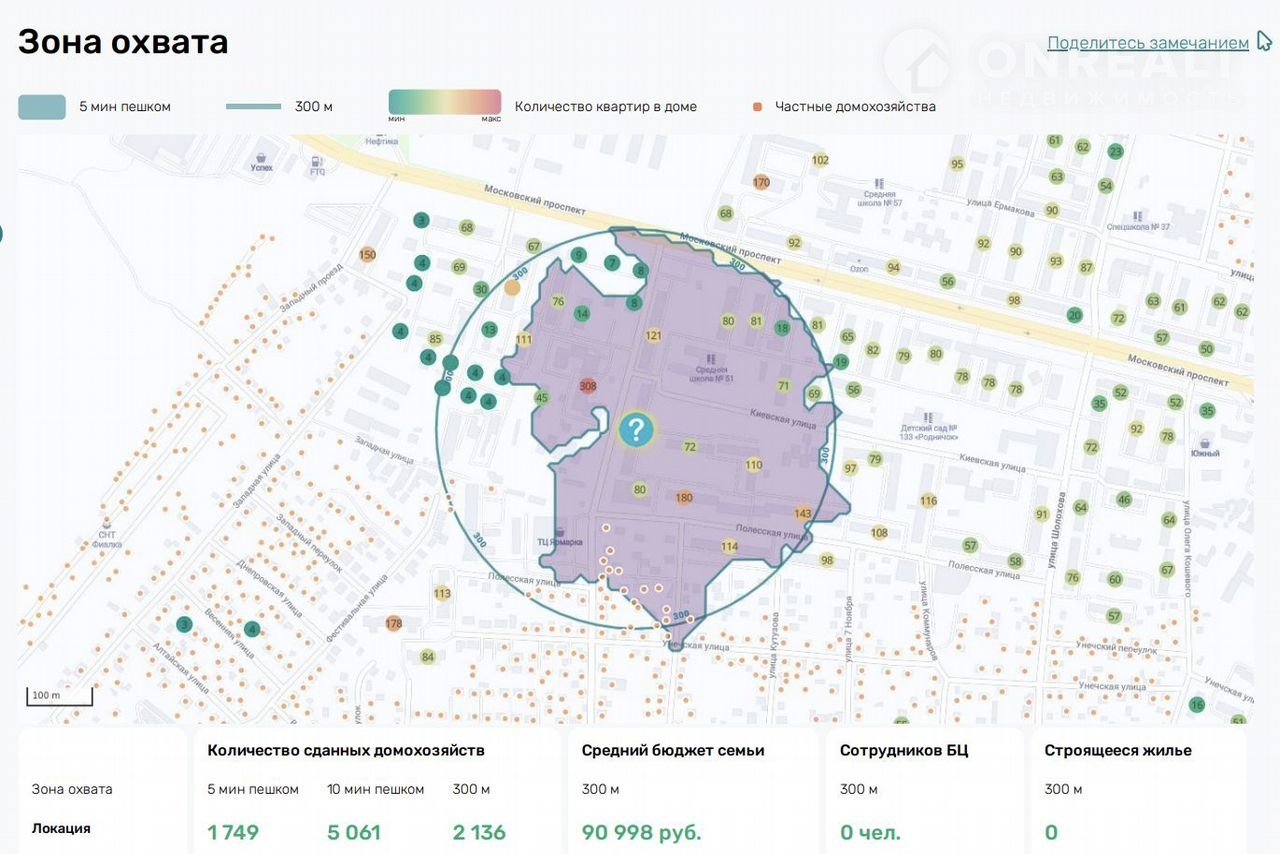The image size is (1280, 854).
Task: Click the Успех store icon
Action: point(262,157)
